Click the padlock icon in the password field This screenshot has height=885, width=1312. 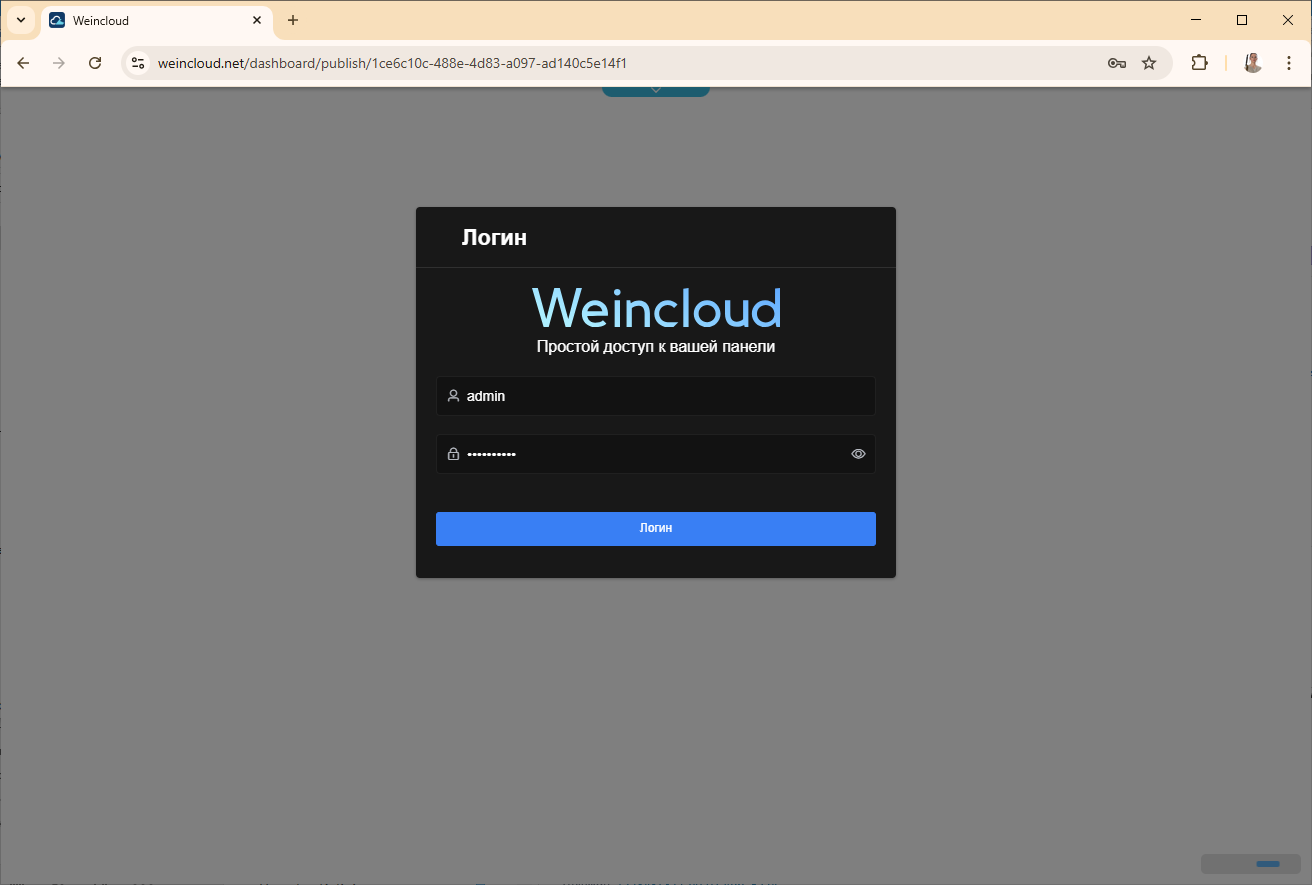[x=453, y=454]
